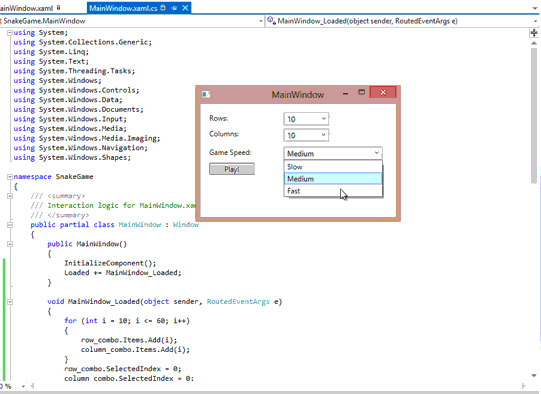Click the vertical scrollbar thumb in editor
The width and height of the screenshot is (541, 394).
(x=534, y=116)
